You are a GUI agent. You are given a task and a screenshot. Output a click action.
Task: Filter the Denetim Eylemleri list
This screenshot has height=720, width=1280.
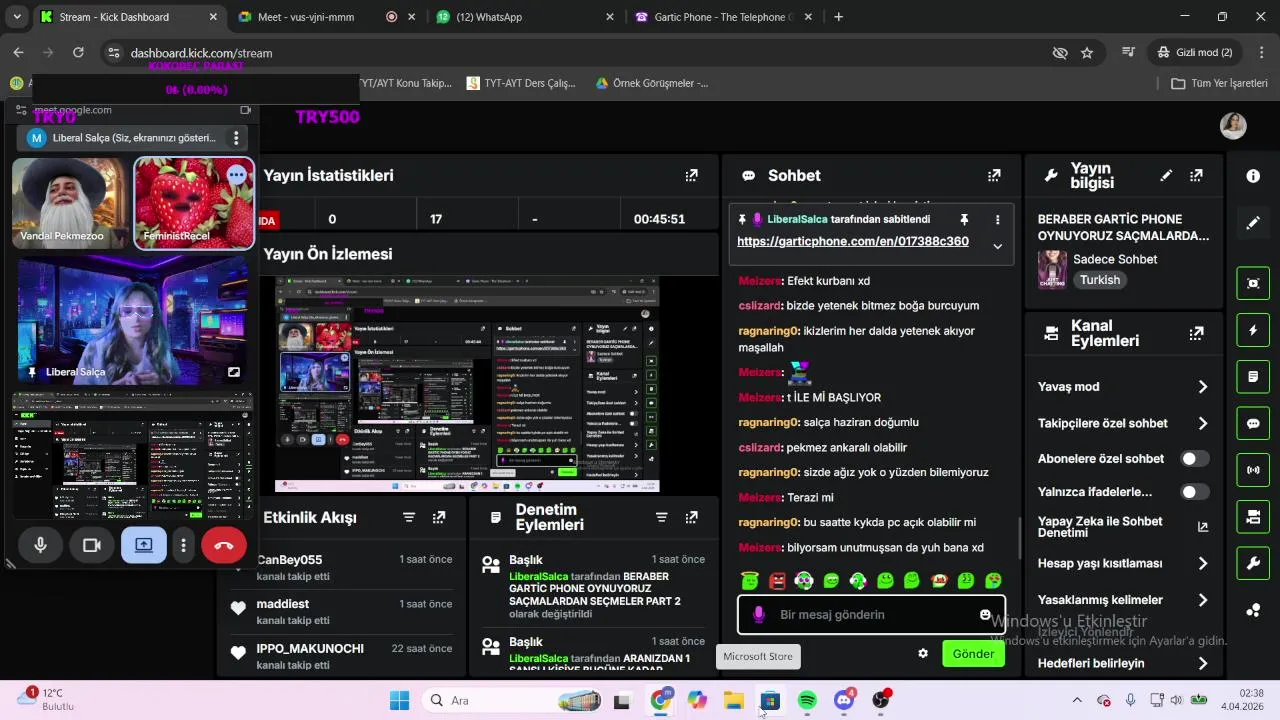661,517
